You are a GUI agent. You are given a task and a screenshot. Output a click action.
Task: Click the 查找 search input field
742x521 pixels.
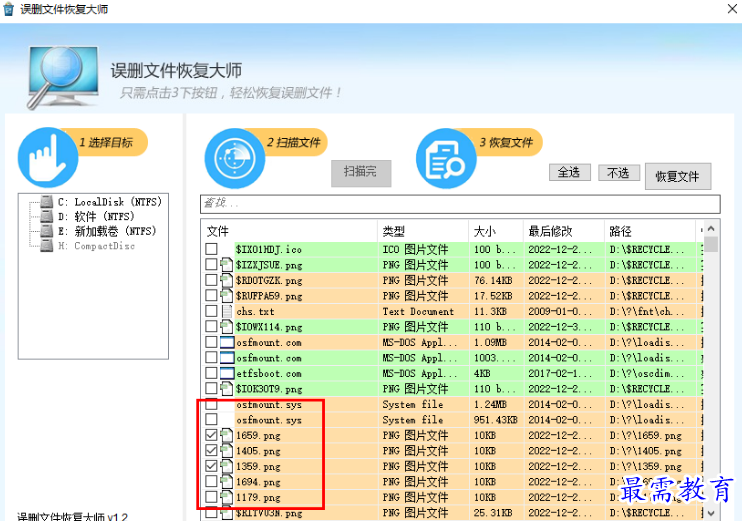click(x=460, y=203)
